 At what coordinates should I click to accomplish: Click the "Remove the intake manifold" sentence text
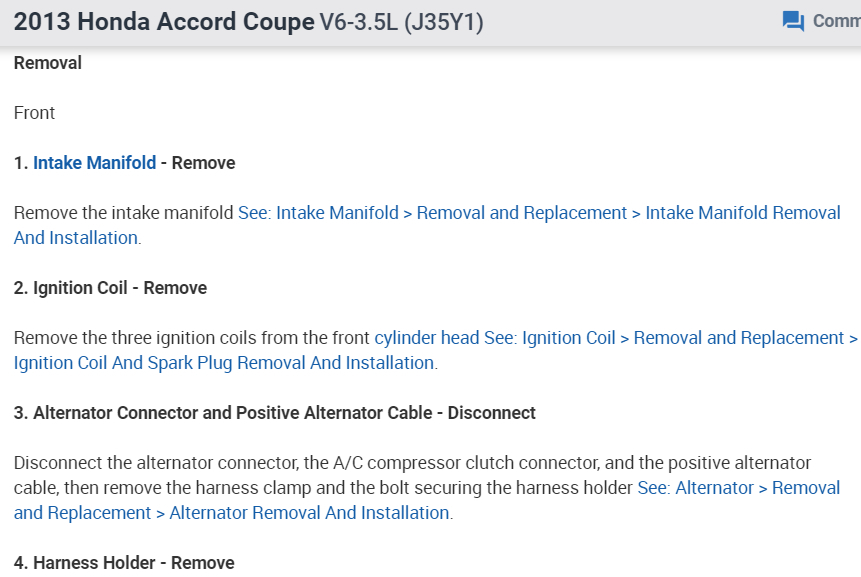[x=124, y=213]
